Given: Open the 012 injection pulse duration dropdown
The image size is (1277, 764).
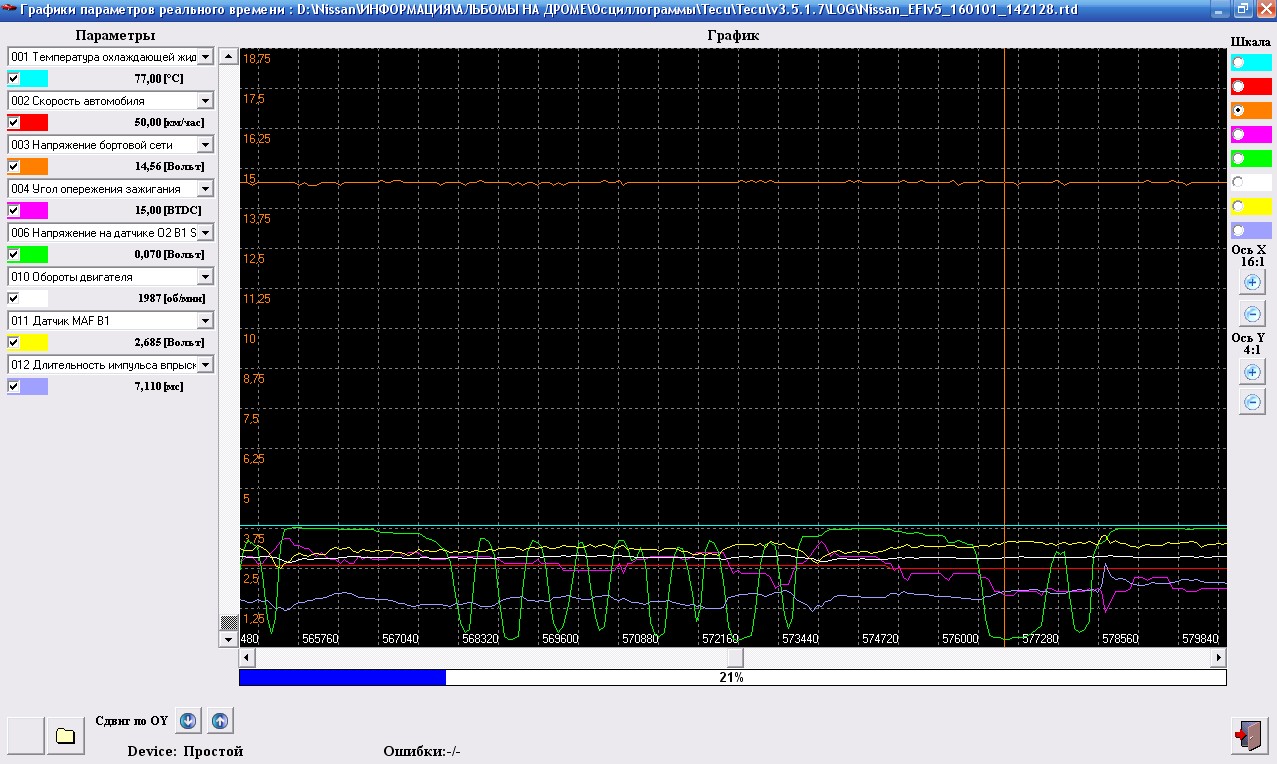Looking at the screenshot, I should (x=205, y=365).
